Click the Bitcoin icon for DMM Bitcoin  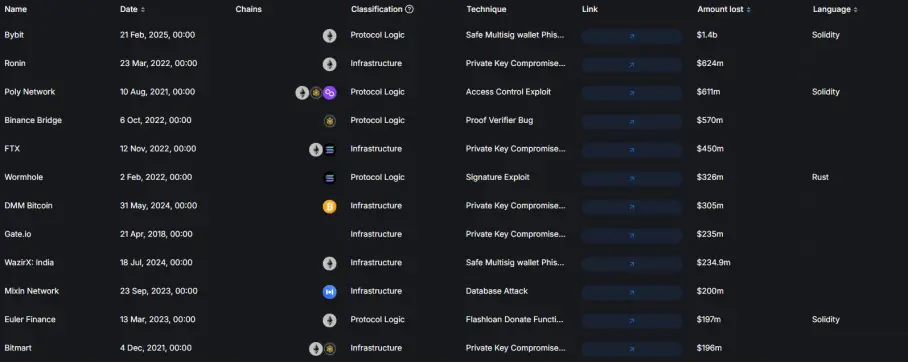pyautogui.click(x=329, y=207)
